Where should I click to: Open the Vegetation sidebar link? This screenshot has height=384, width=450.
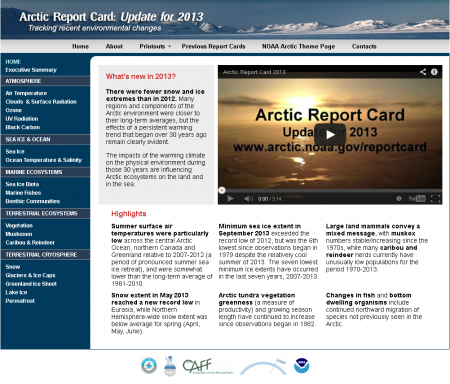pyautogui.click(x=19, y=225)
